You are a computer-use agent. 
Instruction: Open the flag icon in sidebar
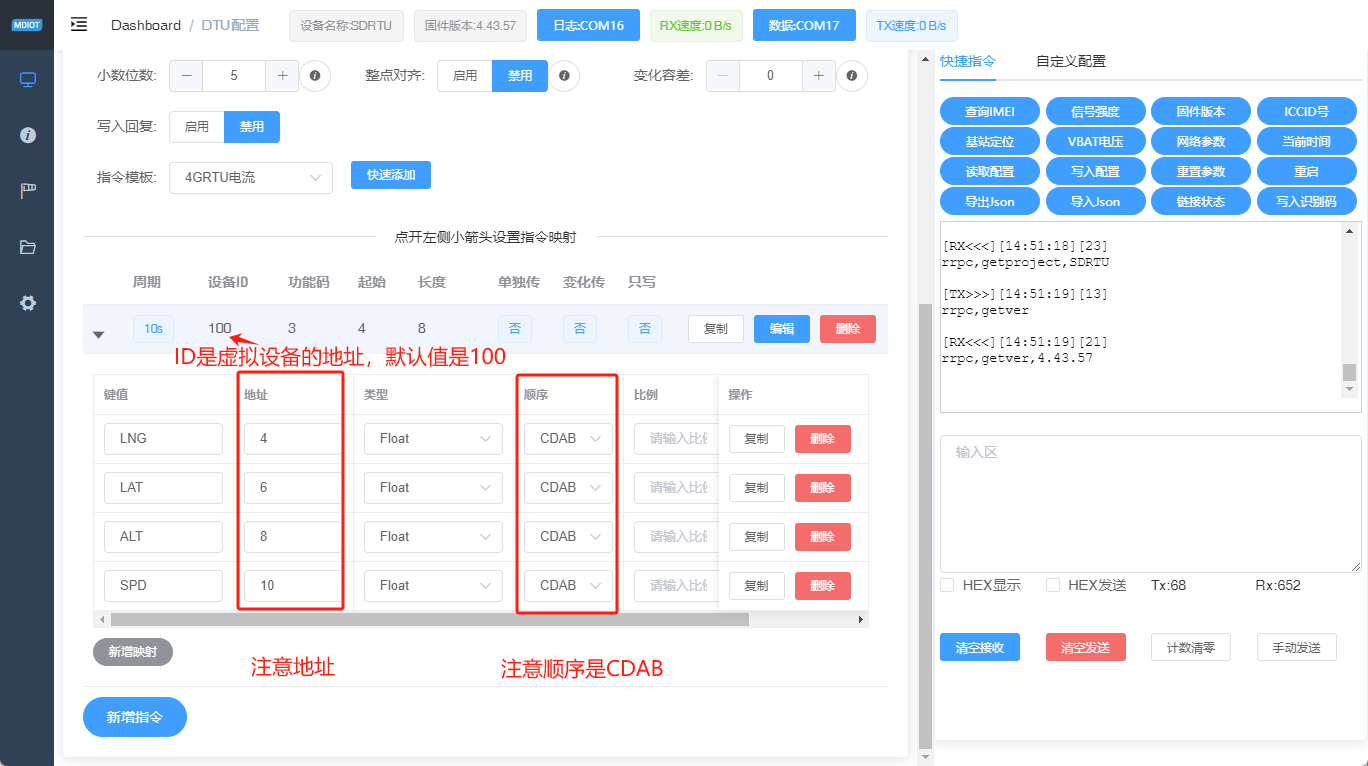tap(28, 191)
